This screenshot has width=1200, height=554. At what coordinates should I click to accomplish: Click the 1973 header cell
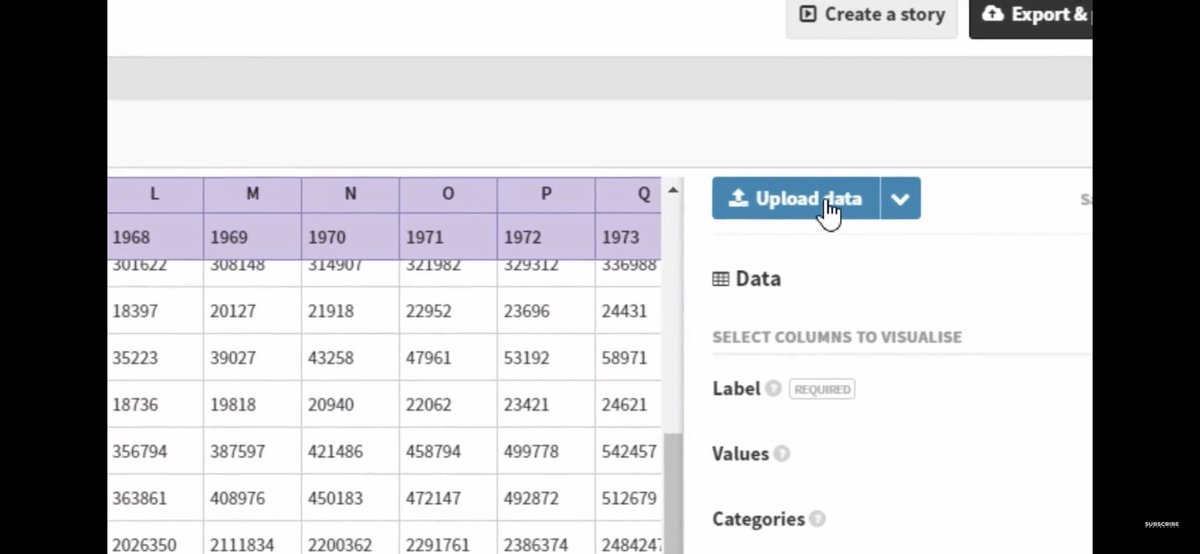(x=629, y=237)
